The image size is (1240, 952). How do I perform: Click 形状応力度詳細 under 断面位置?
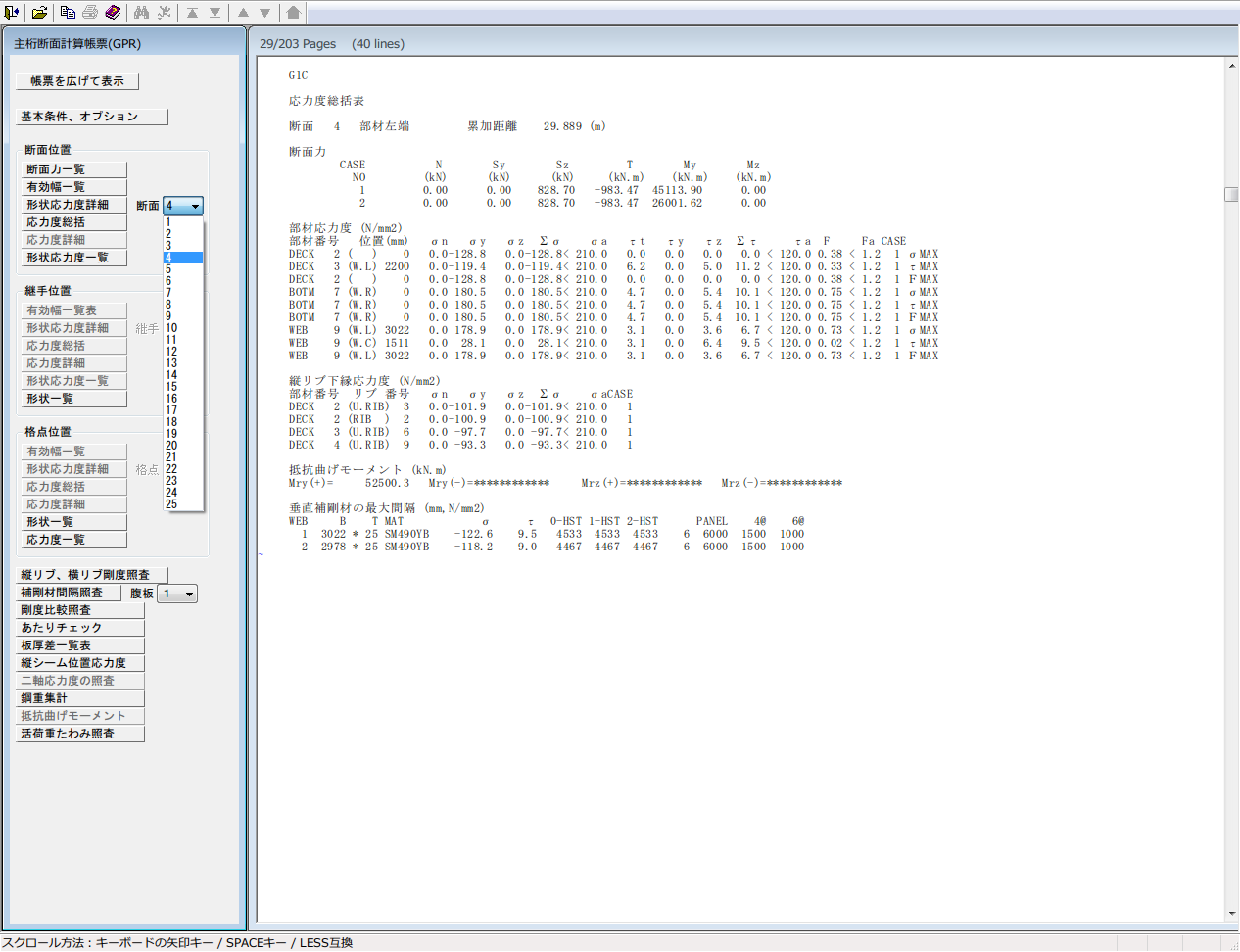pos(74,205)
